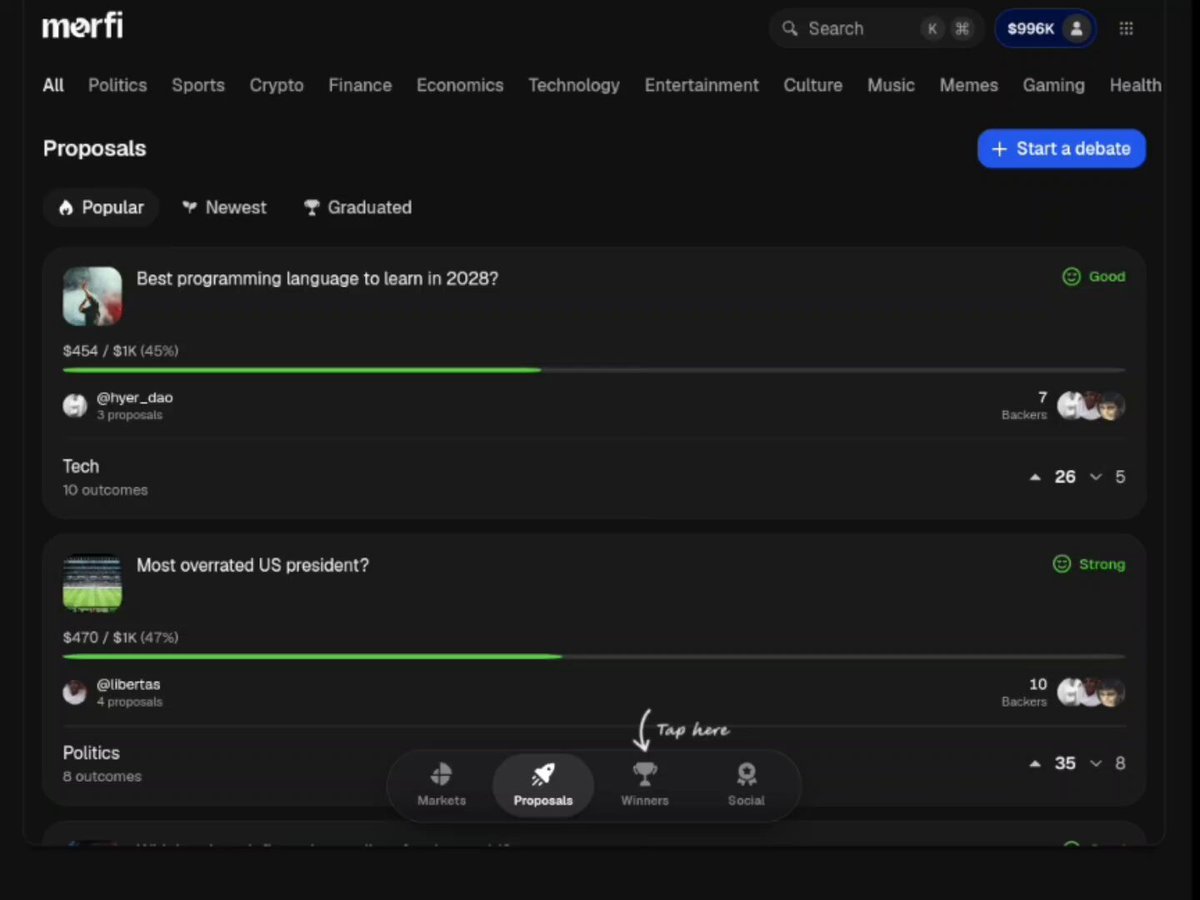
Task: Select the Crypto category
Action: tap(277, 85)
